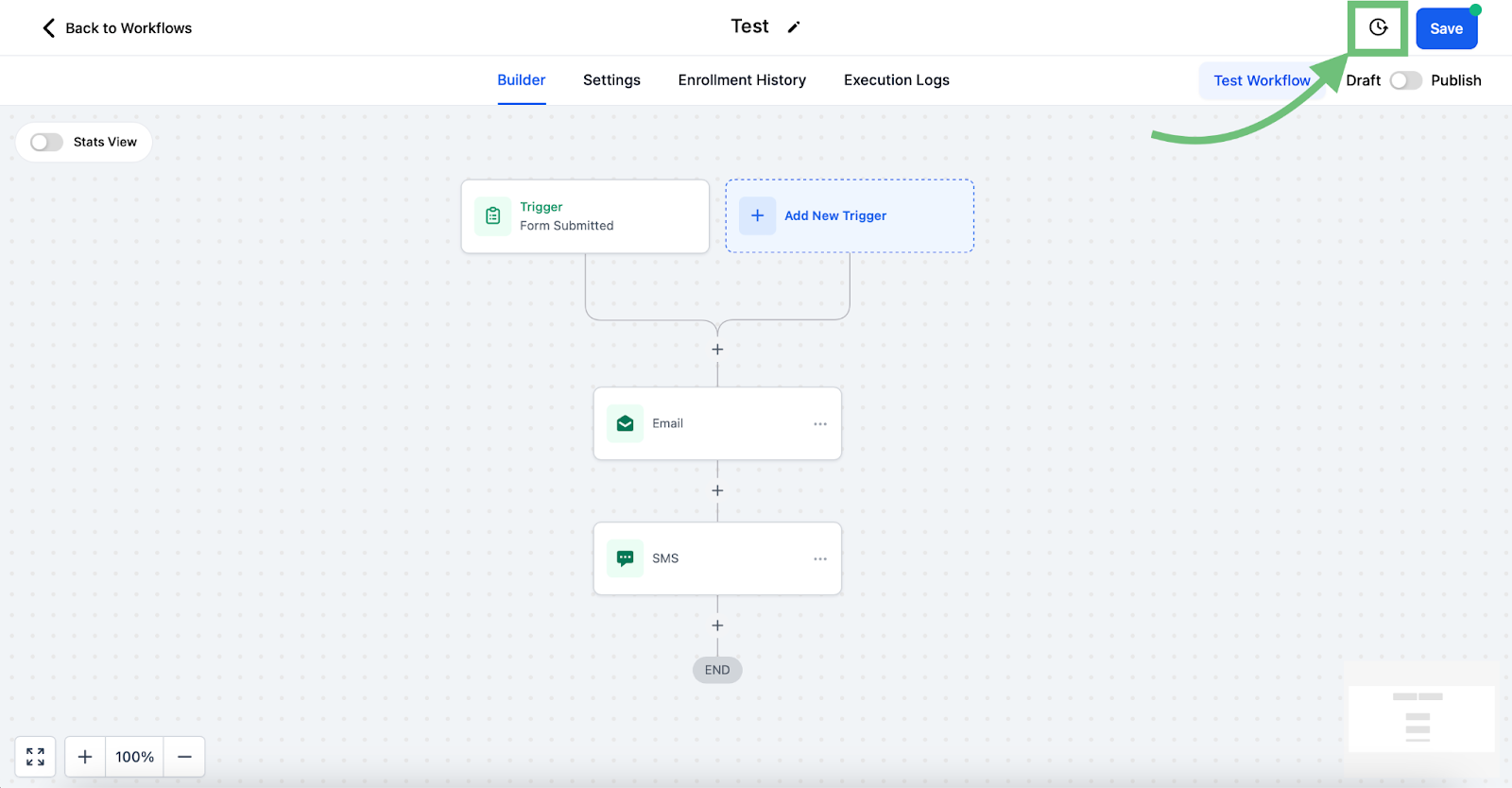Screen dimensions: 1512x788
Task: Toggle the Stats View switch
Action: [46, 142]
